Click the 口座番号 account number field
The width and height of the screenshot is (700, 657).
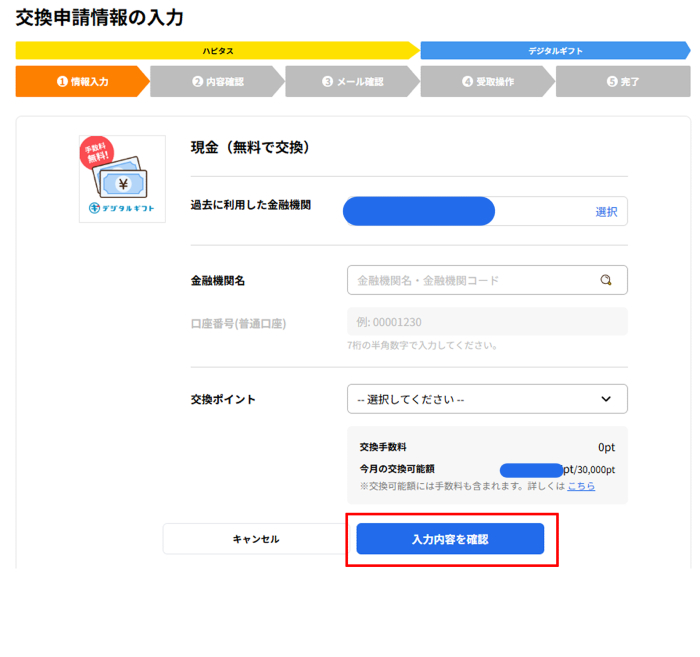point(487,321)
